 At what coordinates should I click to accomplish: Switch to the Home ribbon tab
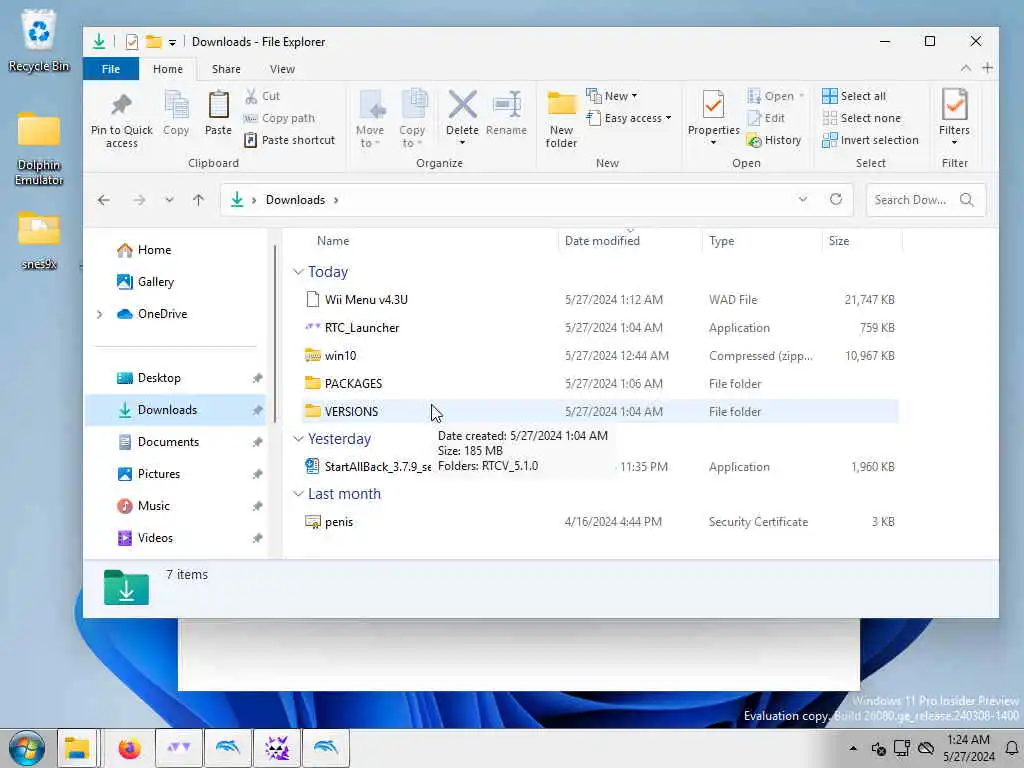[x=168, y=69]
